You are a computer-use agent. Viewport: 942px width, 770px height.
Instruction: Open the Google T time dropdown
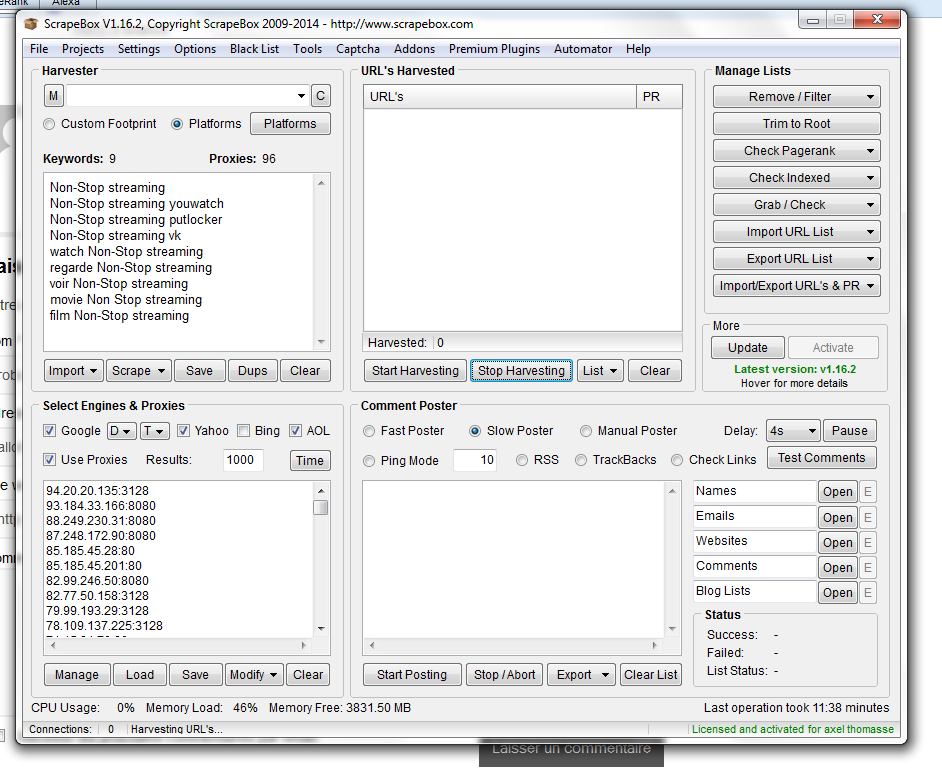click(154, 431)
